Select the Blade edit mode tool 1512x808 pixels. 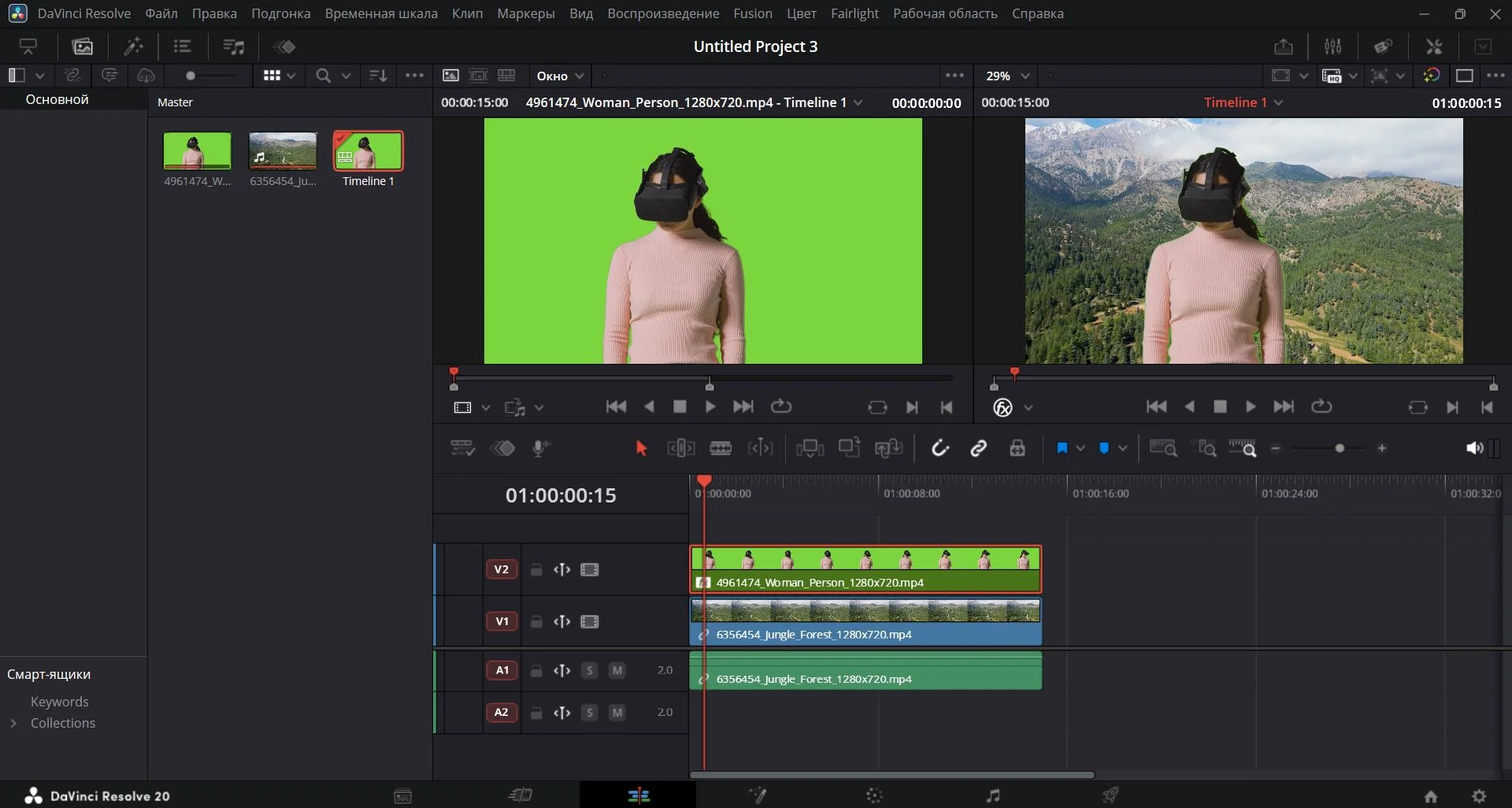[721, 448]
